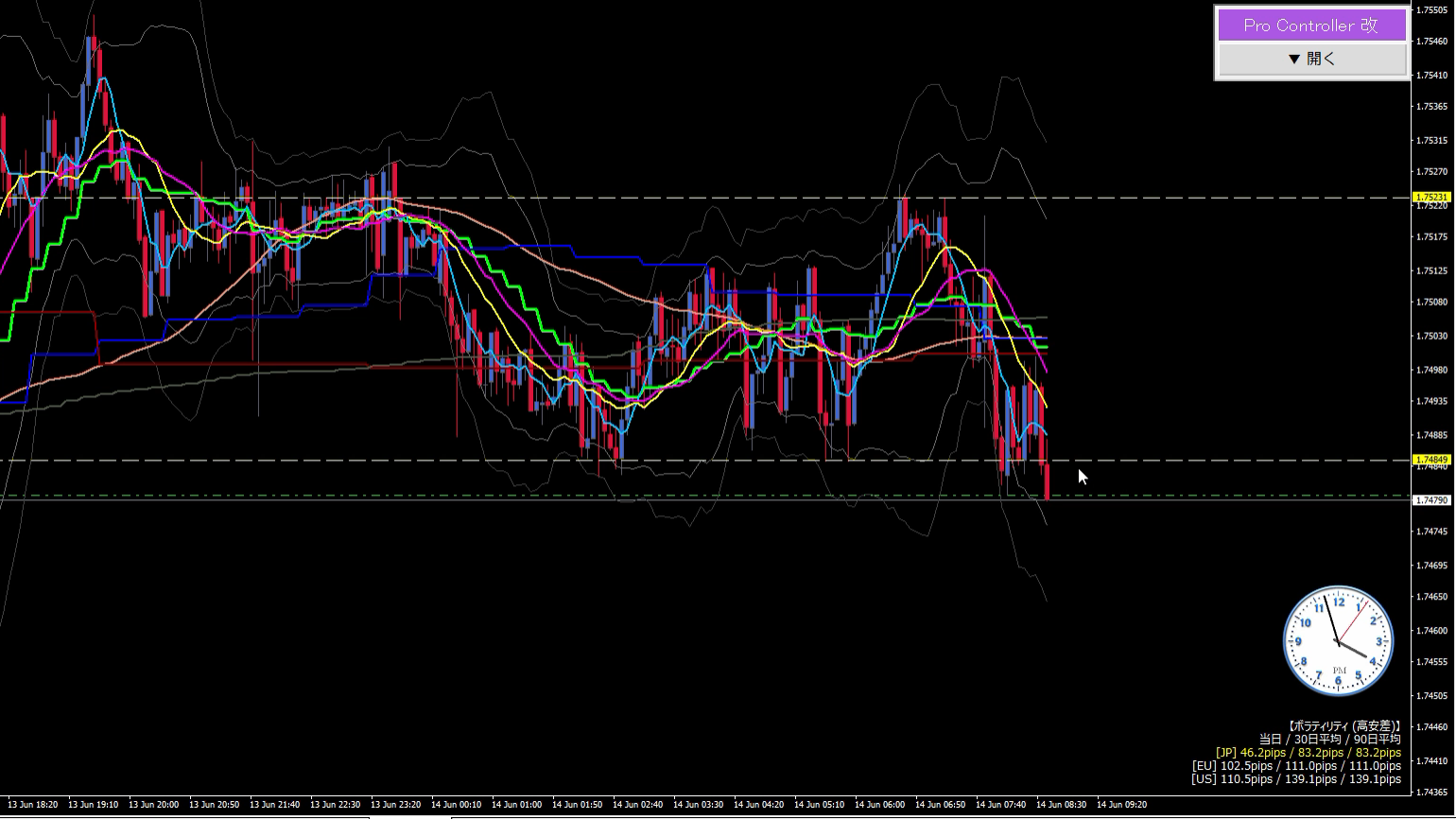Click time label 13 Jun 21:40
Image resolution: width=1456 pixels, height=819 pixels.
tap(275, 805)
